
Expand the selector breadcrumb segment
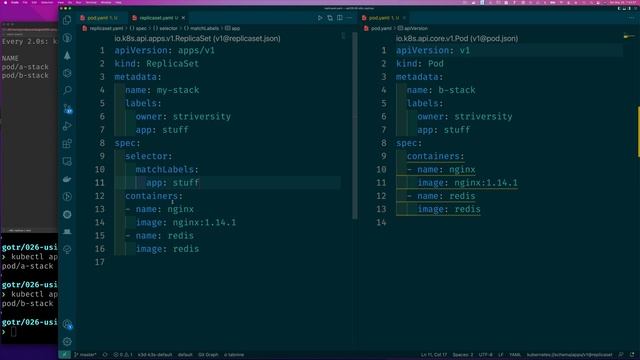tap(166, 29)
